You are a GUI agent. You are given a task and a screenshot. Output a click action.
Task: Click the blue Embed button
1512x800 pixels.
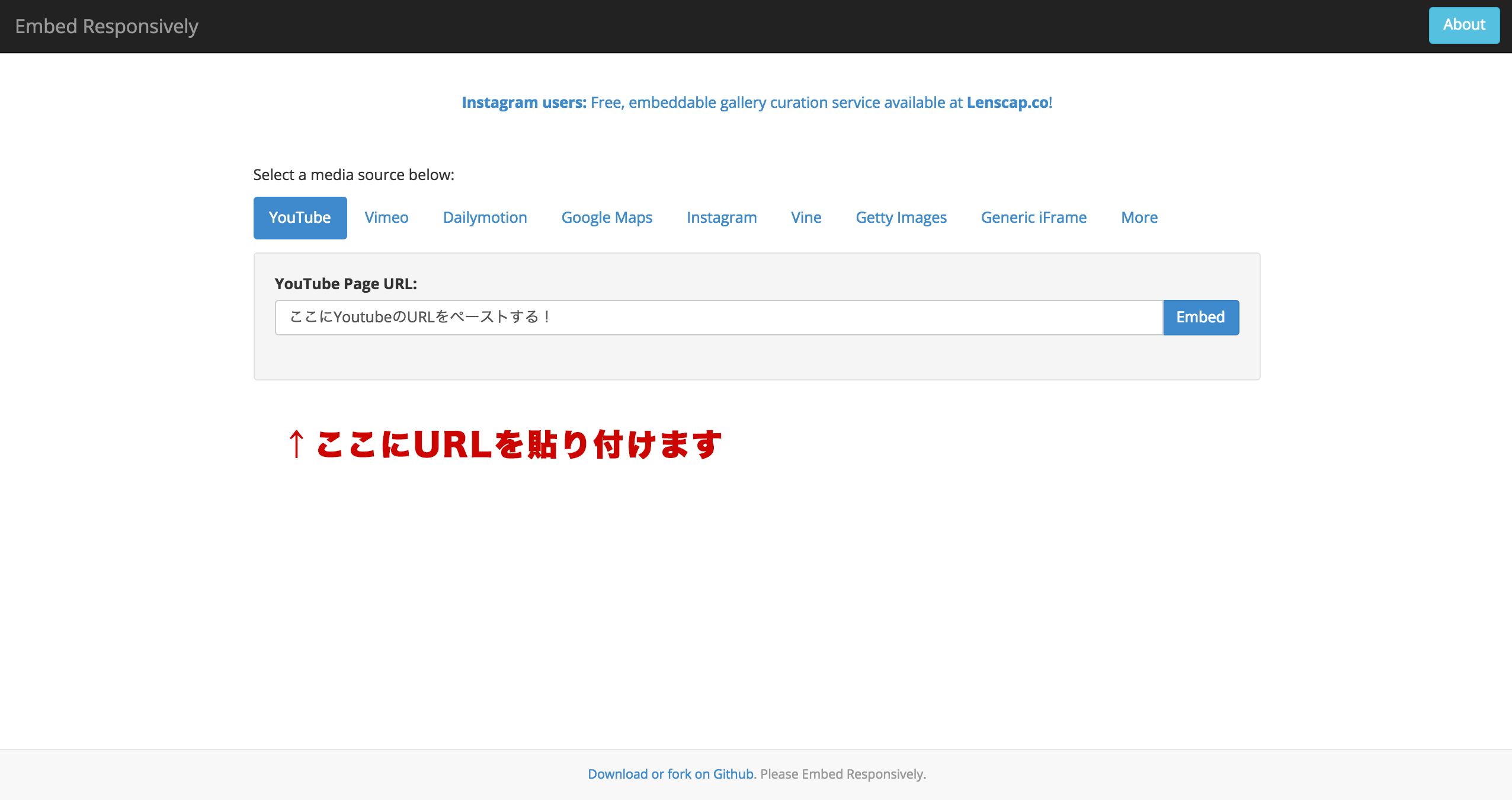point(1200,317)
